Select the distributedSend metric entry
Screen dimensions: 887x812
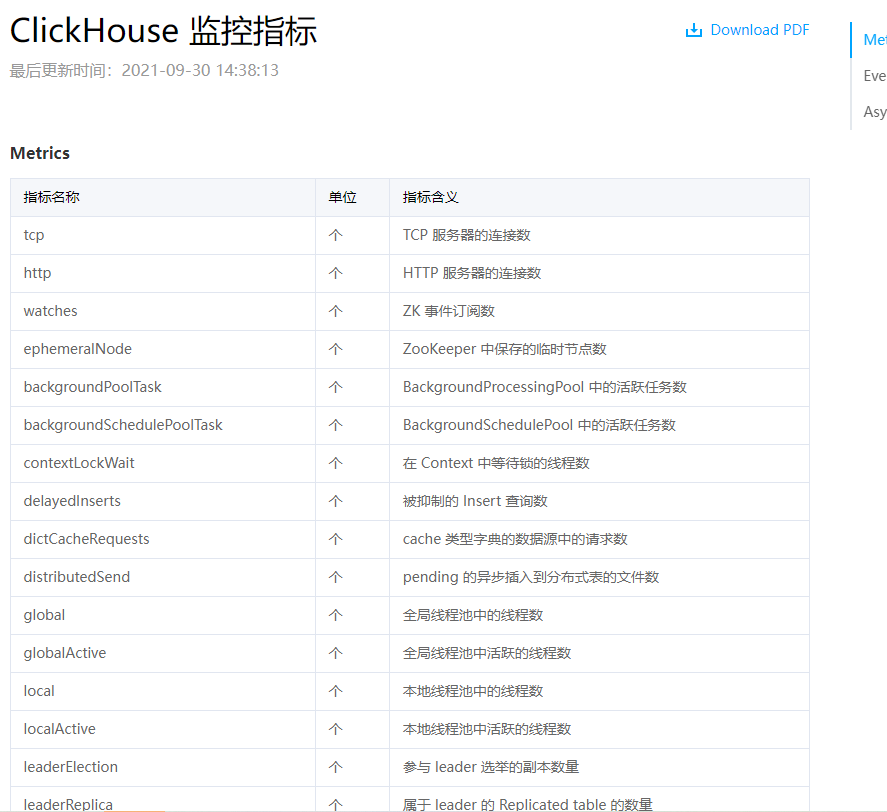[x=76, y=577]
